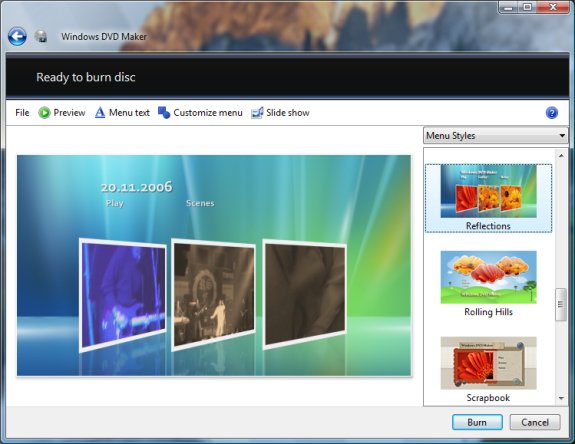Click the 20.11.2006 title in preview

coord(136,187)
